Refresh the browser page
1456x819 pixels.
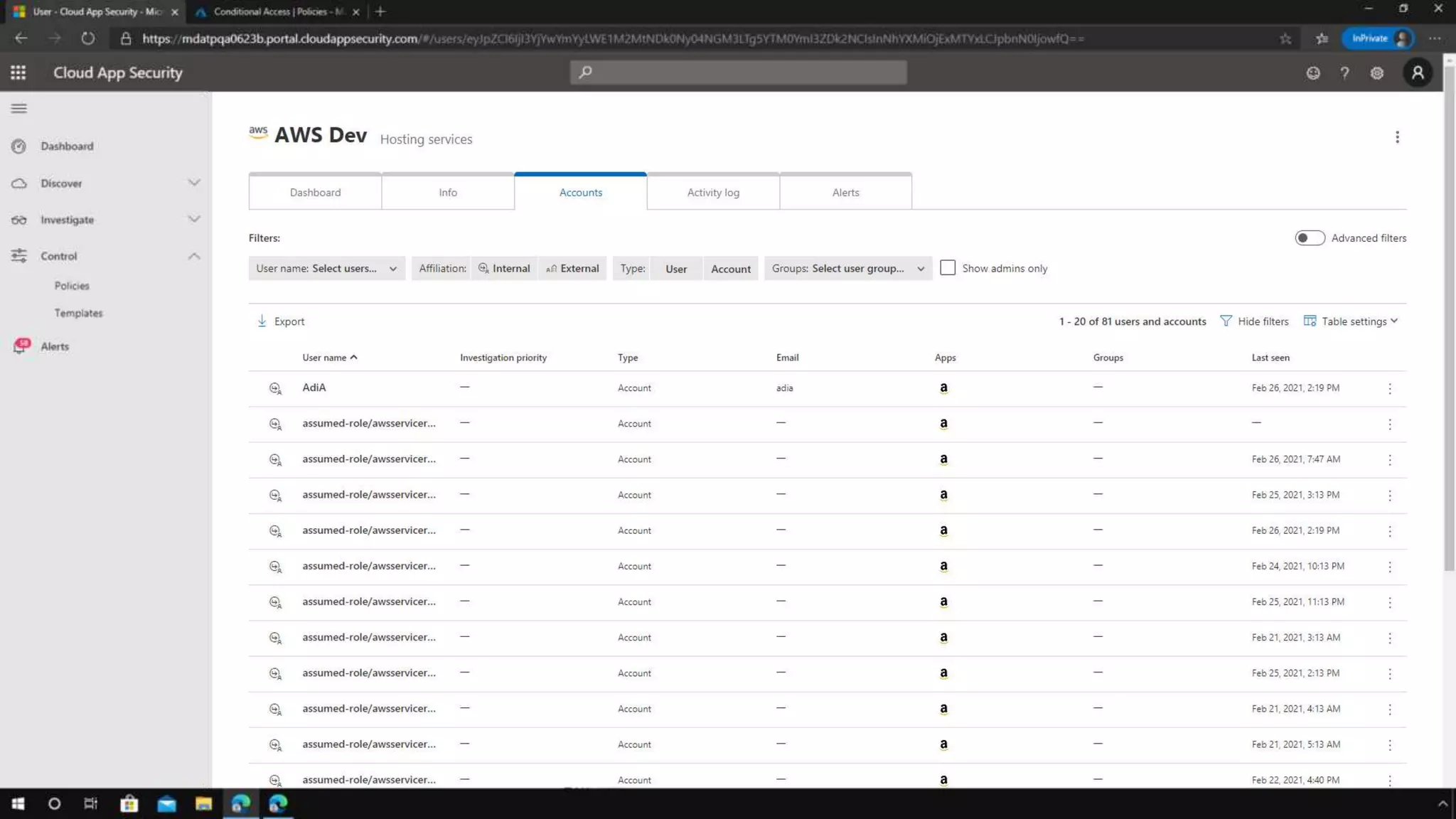[x=87, y=38]
